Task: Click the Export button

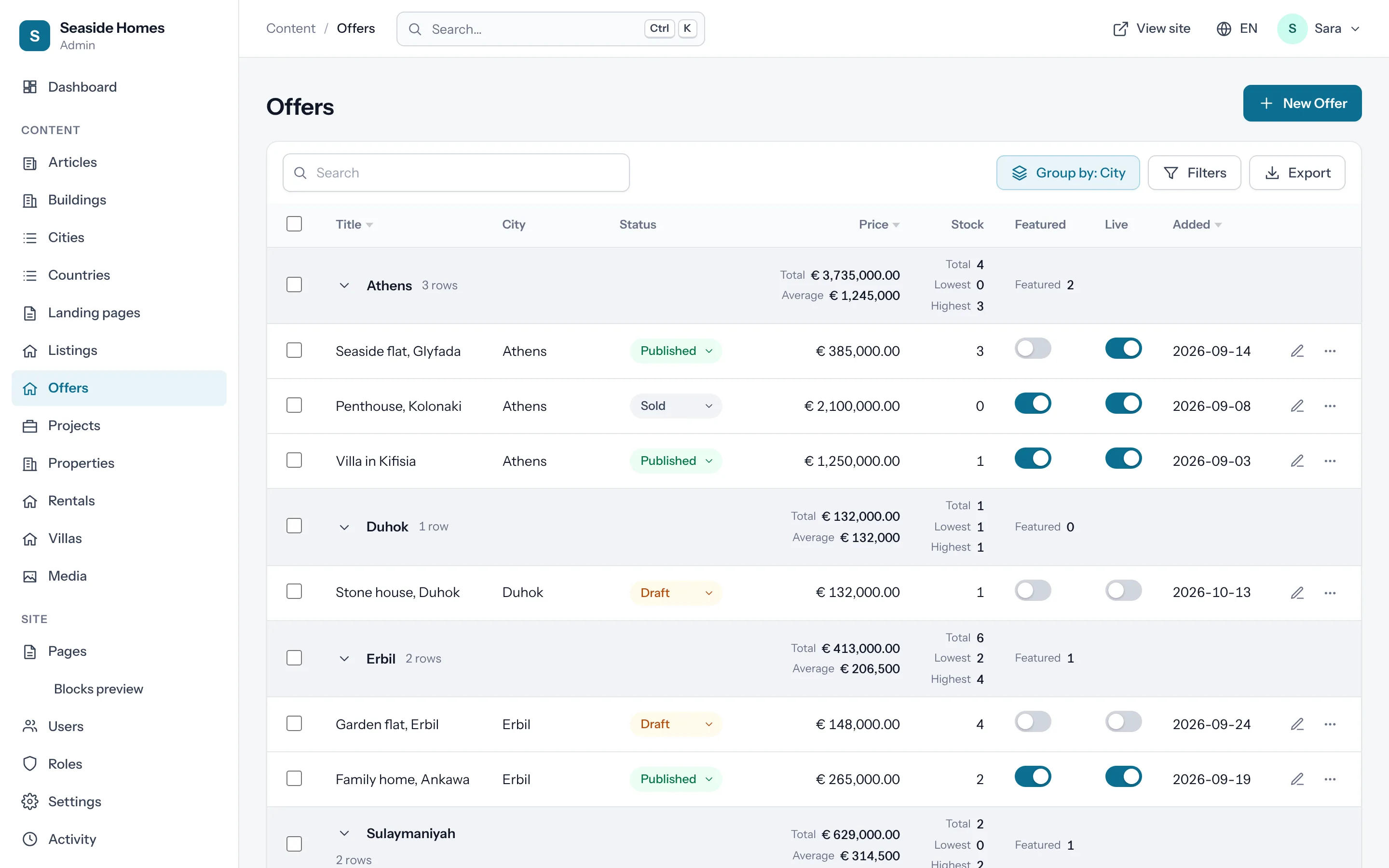Action: point(1296,173)
